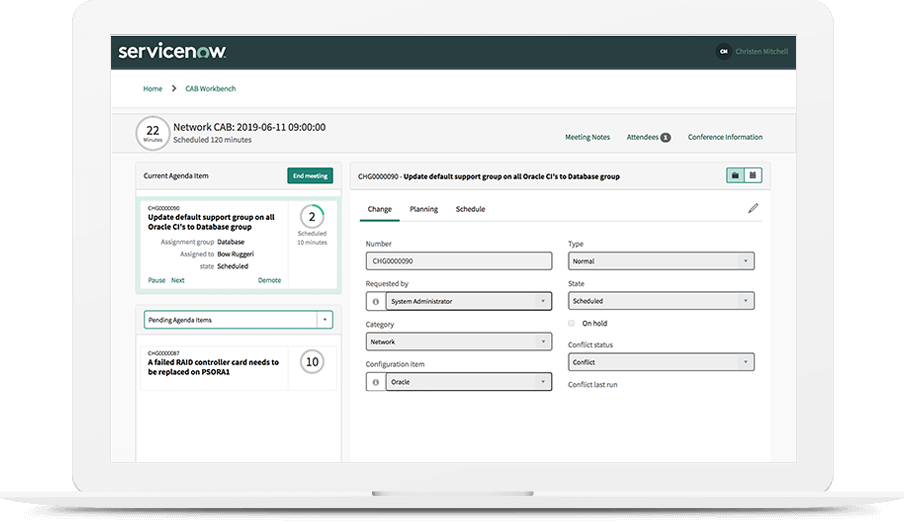Click the agenda item 2 minute timer

pos(312,217)
